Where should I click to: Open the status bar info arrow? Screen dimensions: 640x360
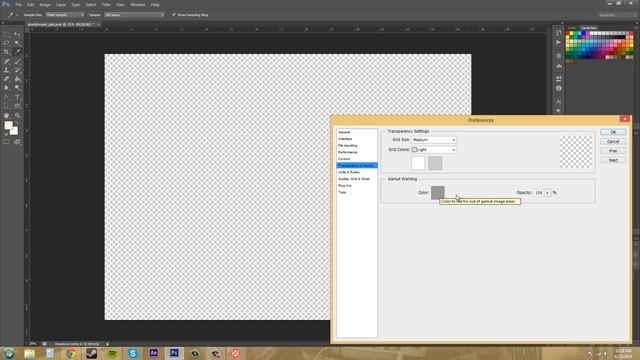[107, 344]
